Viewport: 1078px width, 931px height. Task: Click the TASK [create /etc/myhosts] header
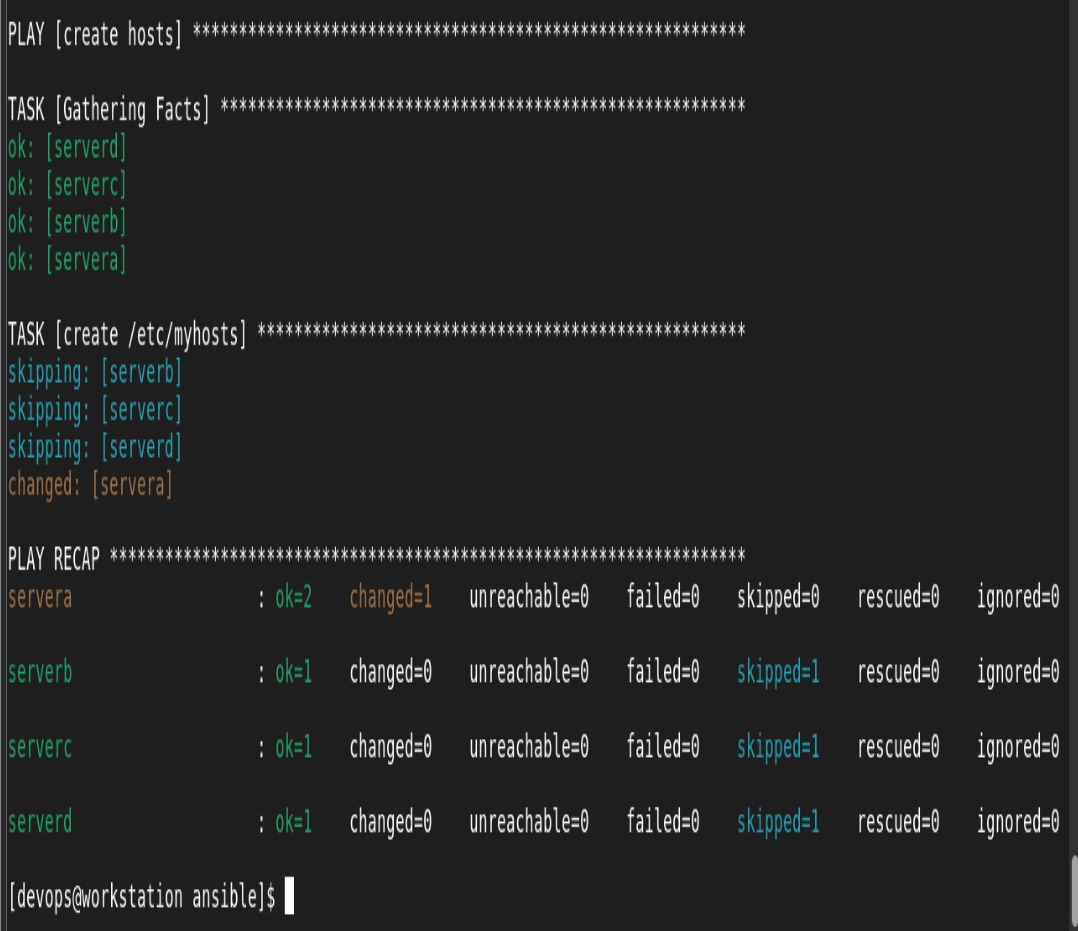click(x=376, y=333)
